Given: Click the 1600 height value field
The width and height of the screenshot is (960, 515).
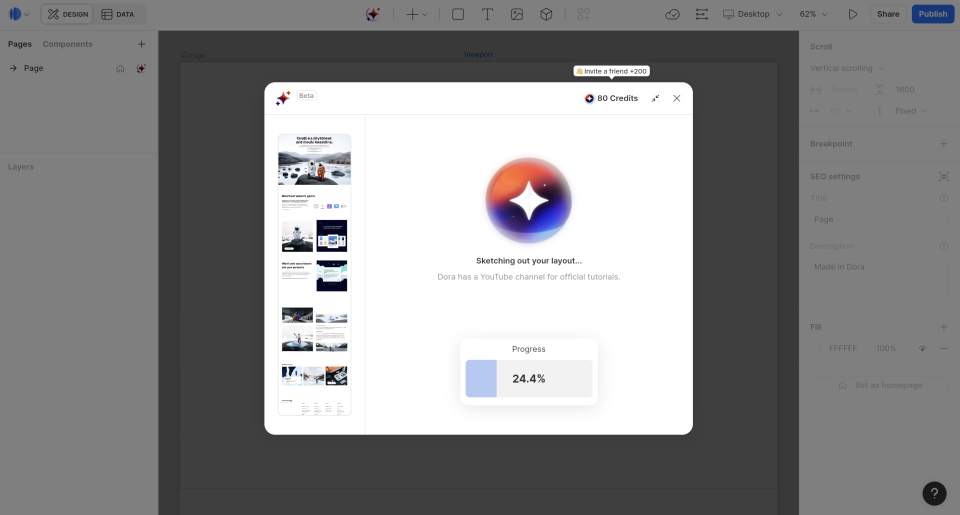Looking at the screenshot, I should (x=905, y=89).
